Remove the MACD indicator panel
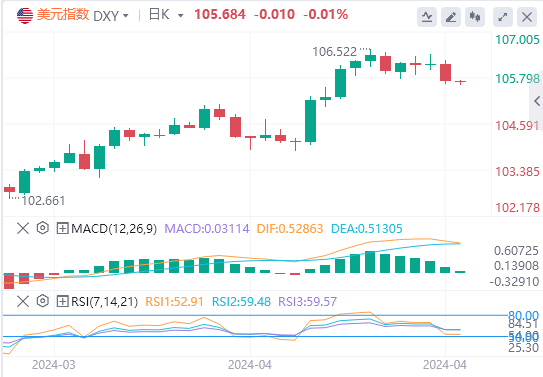 point(23,228)
